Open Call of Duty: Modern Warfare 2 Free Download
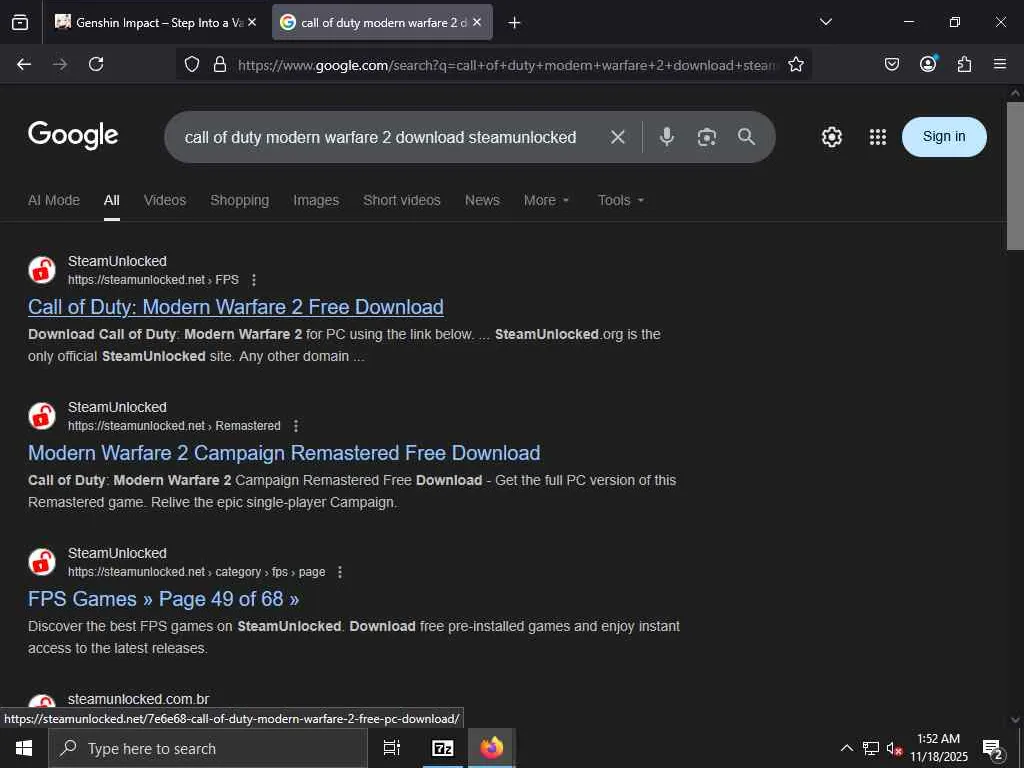 coord(236,307)
